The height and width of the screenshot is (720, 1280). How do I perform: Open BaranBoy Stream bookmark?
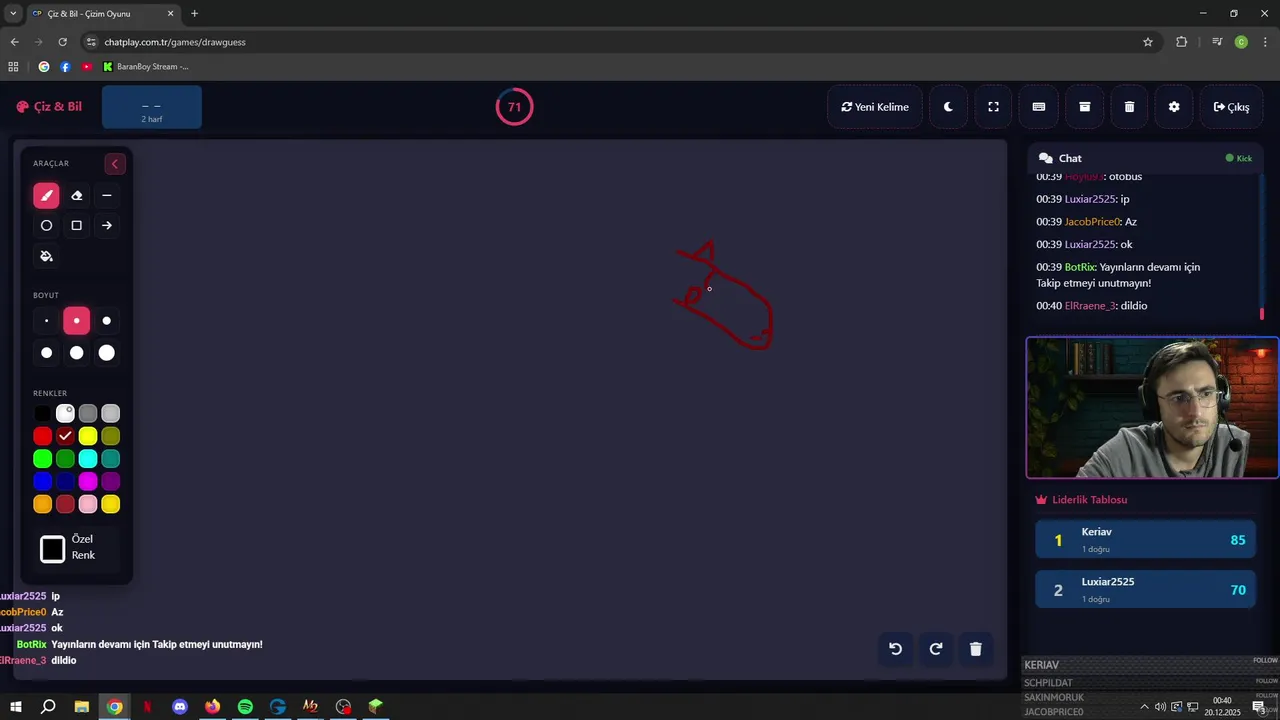146,67
